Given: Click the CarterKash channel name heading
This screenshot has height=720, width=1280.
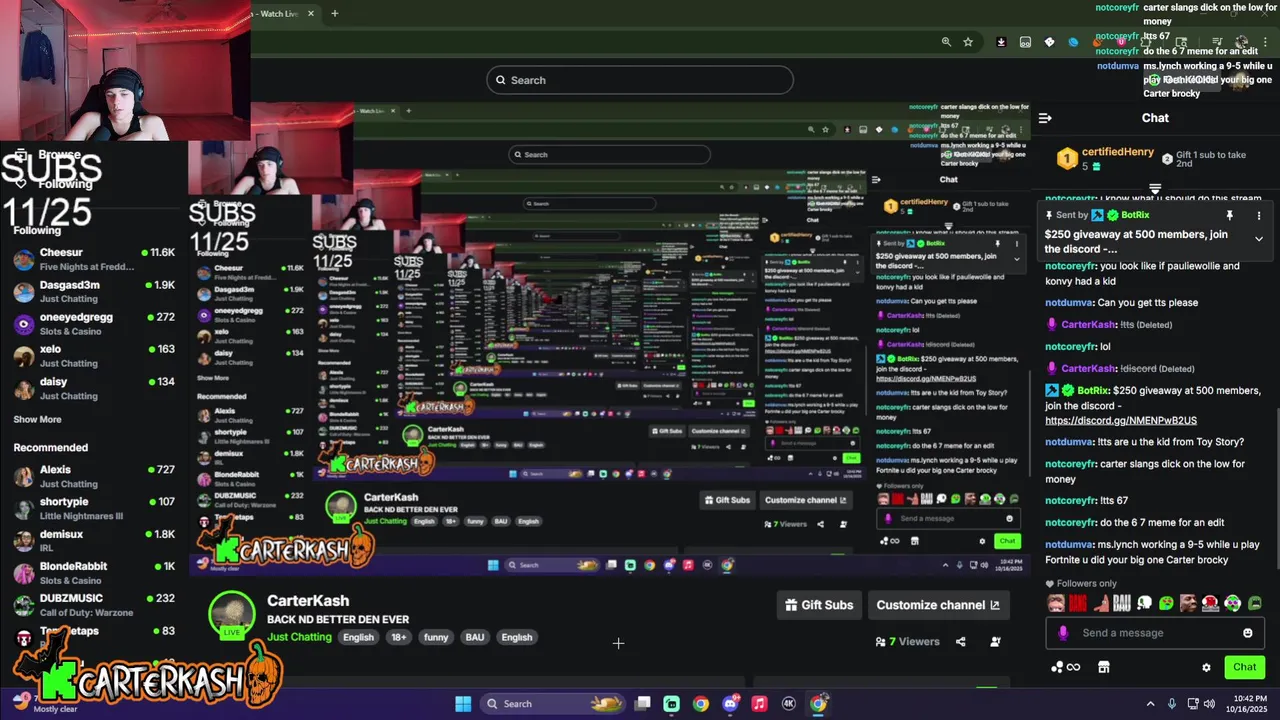Looking at the screenshot, I should coord(308,600).
